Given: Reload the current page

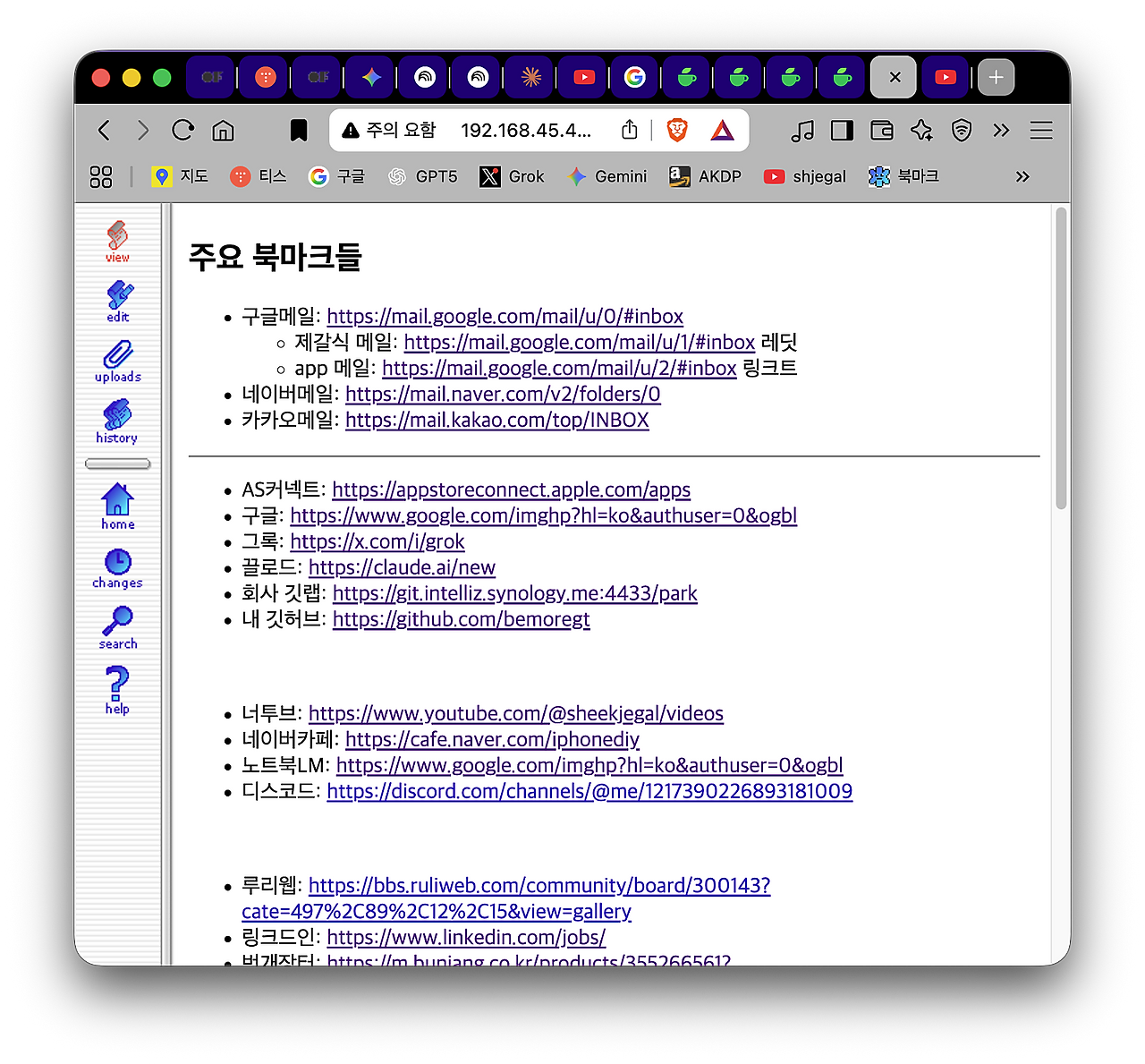Looking at the screenshot, I should tap(182, 131).
